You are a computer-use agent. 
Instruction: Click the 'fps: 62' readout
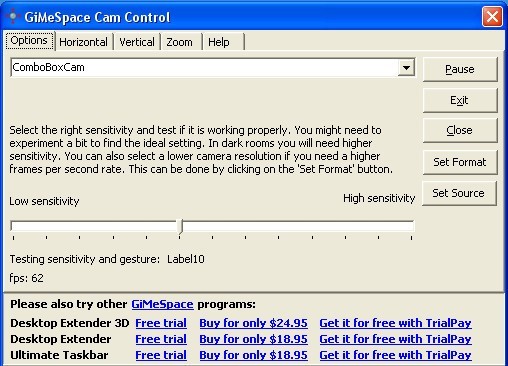[x=26, y=278]
